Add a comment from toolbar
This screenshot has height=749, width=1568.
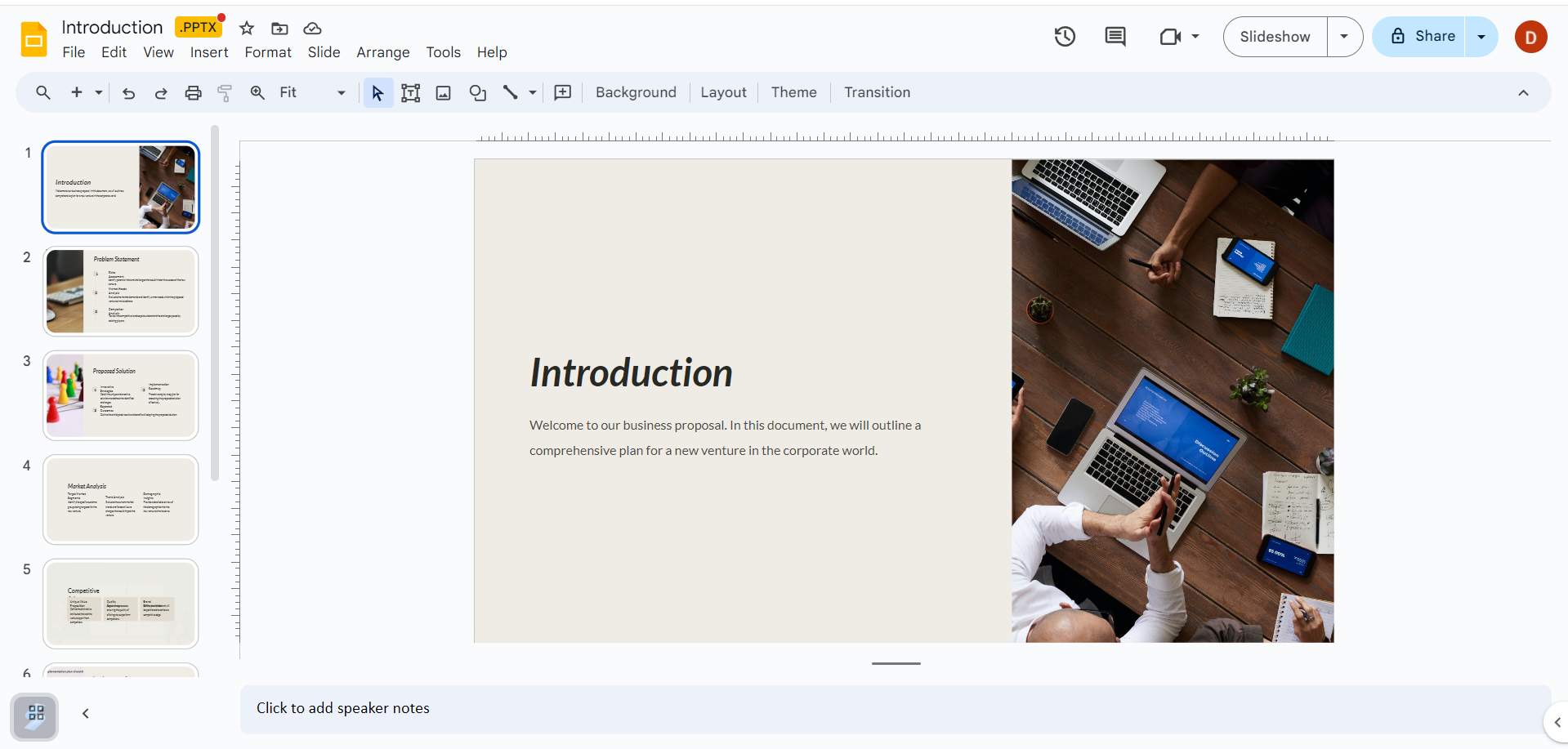[x=562, y=92]
